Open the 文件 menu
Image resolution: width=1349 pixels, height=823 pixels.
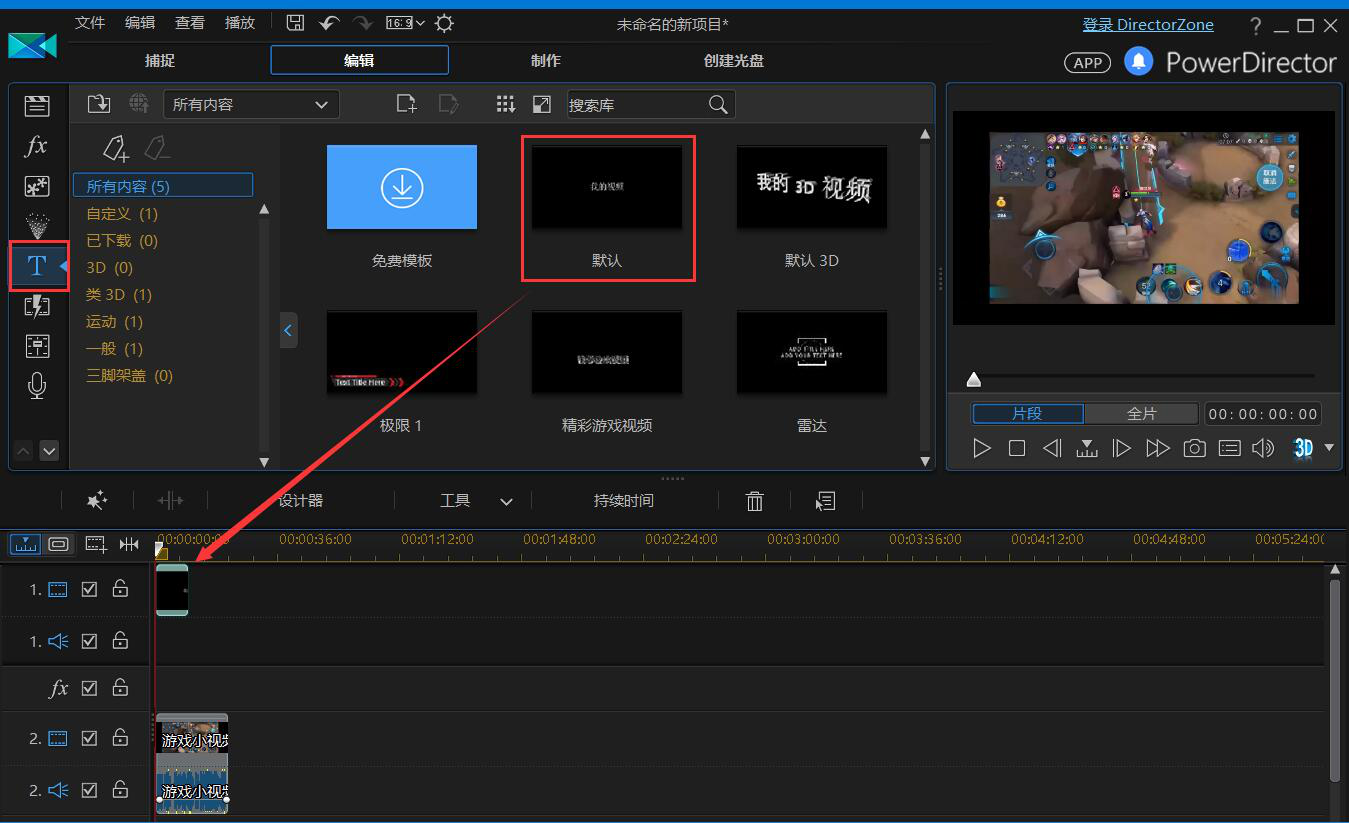pos(90,23)
